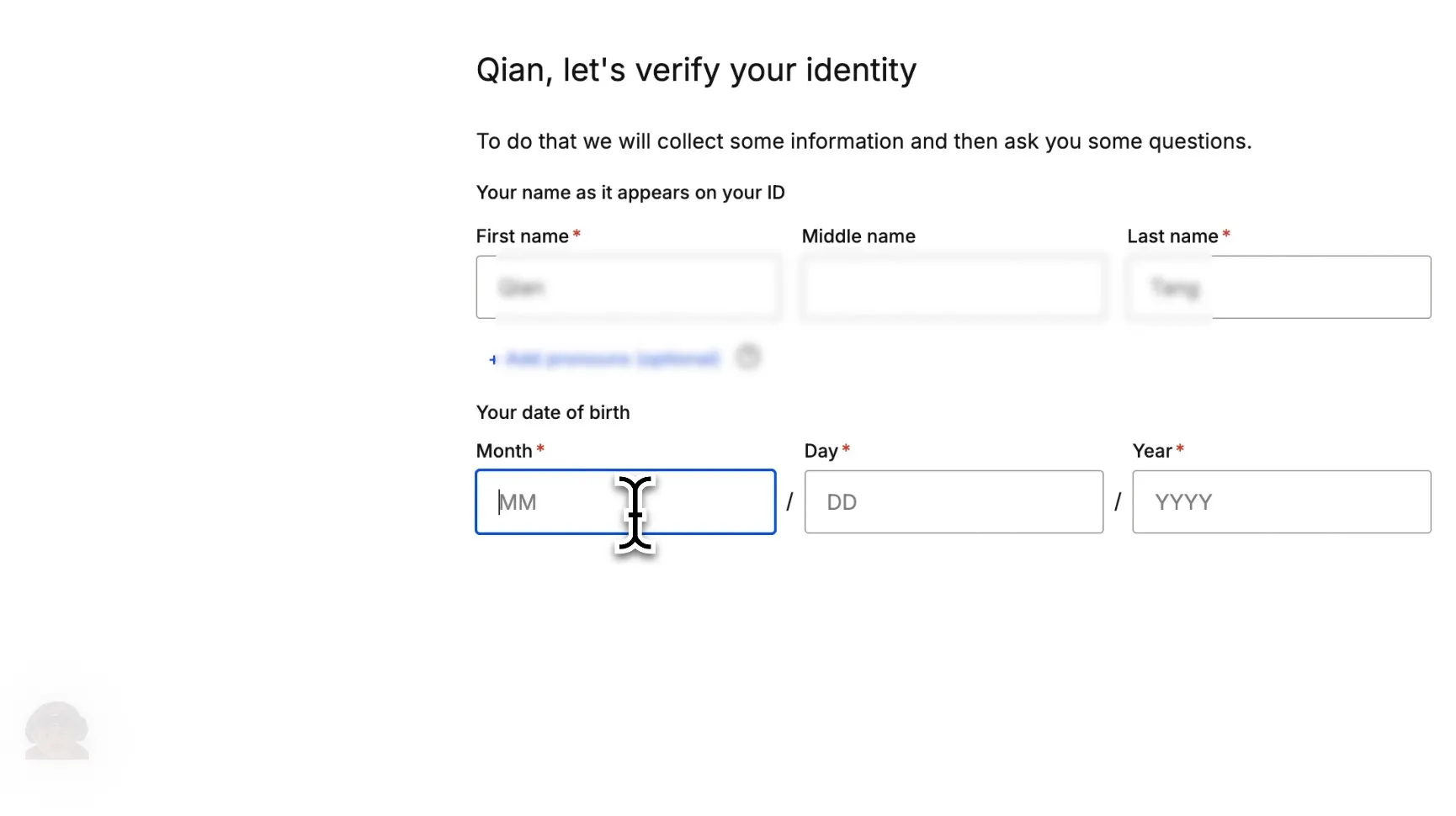Click "Your name as it appears on your ID"

[x=630, y=193]
